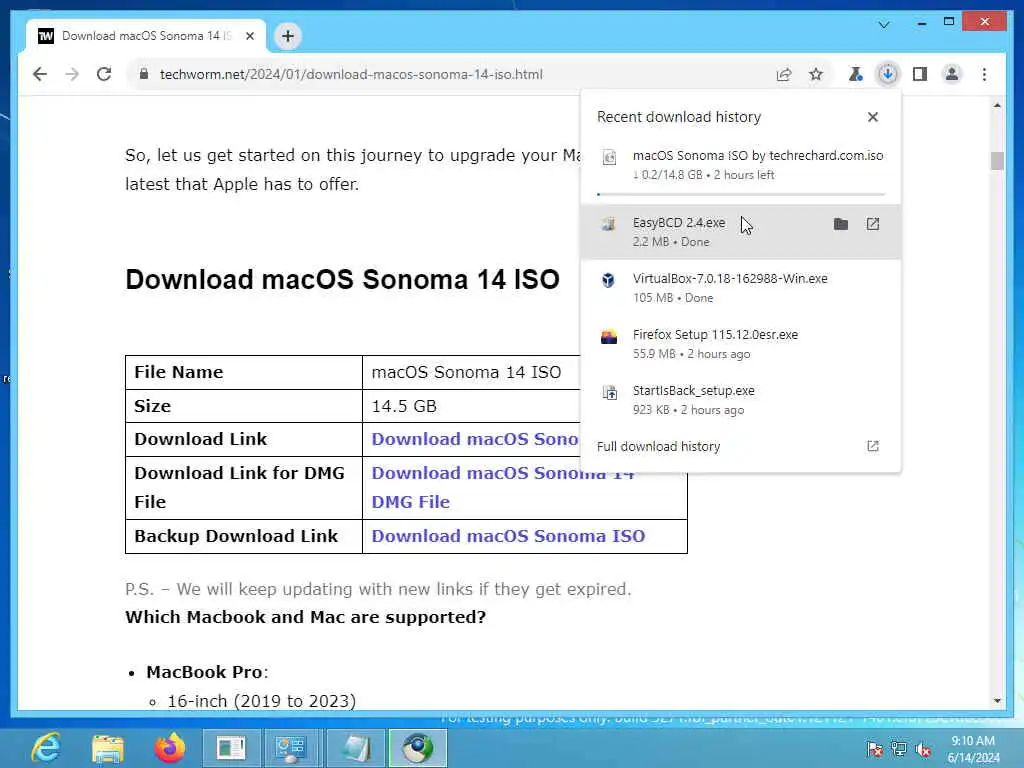
Task: Select the Download macOS Sonoma 14 tab
Action: [x=146, y=36]
